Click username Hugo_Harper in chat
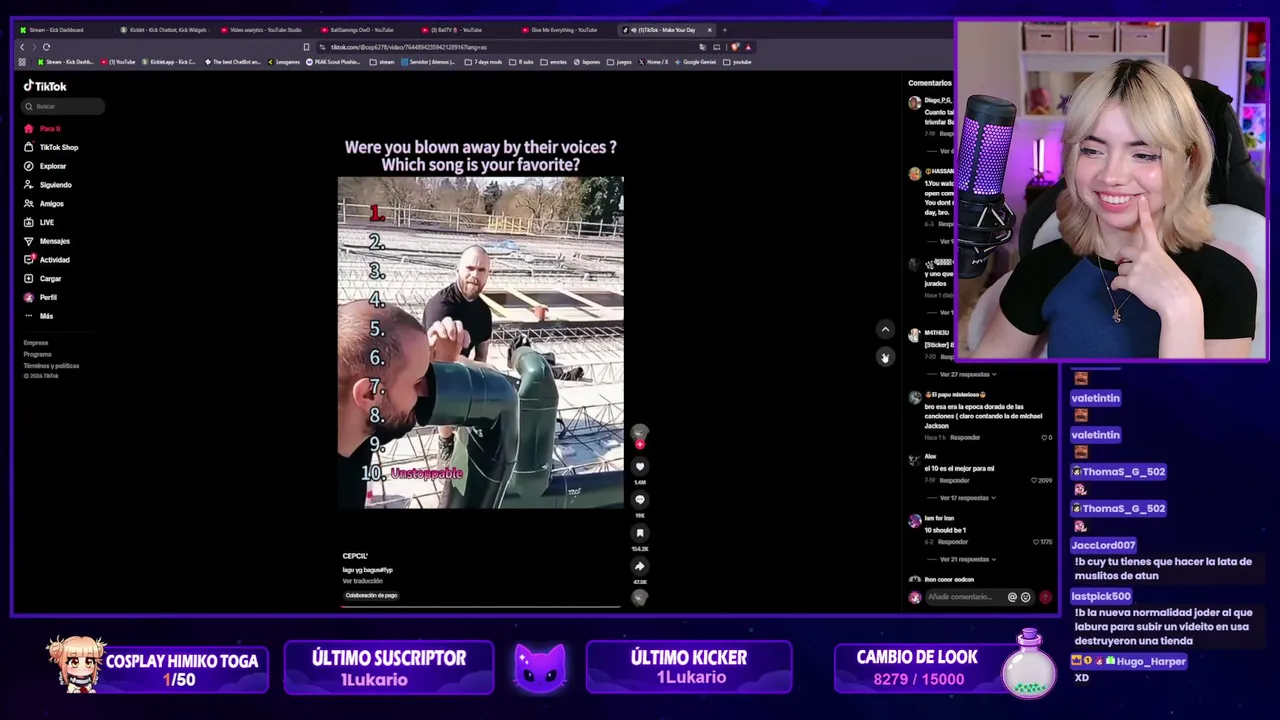The image size is (1280, 720). [x=1151, y=661]
